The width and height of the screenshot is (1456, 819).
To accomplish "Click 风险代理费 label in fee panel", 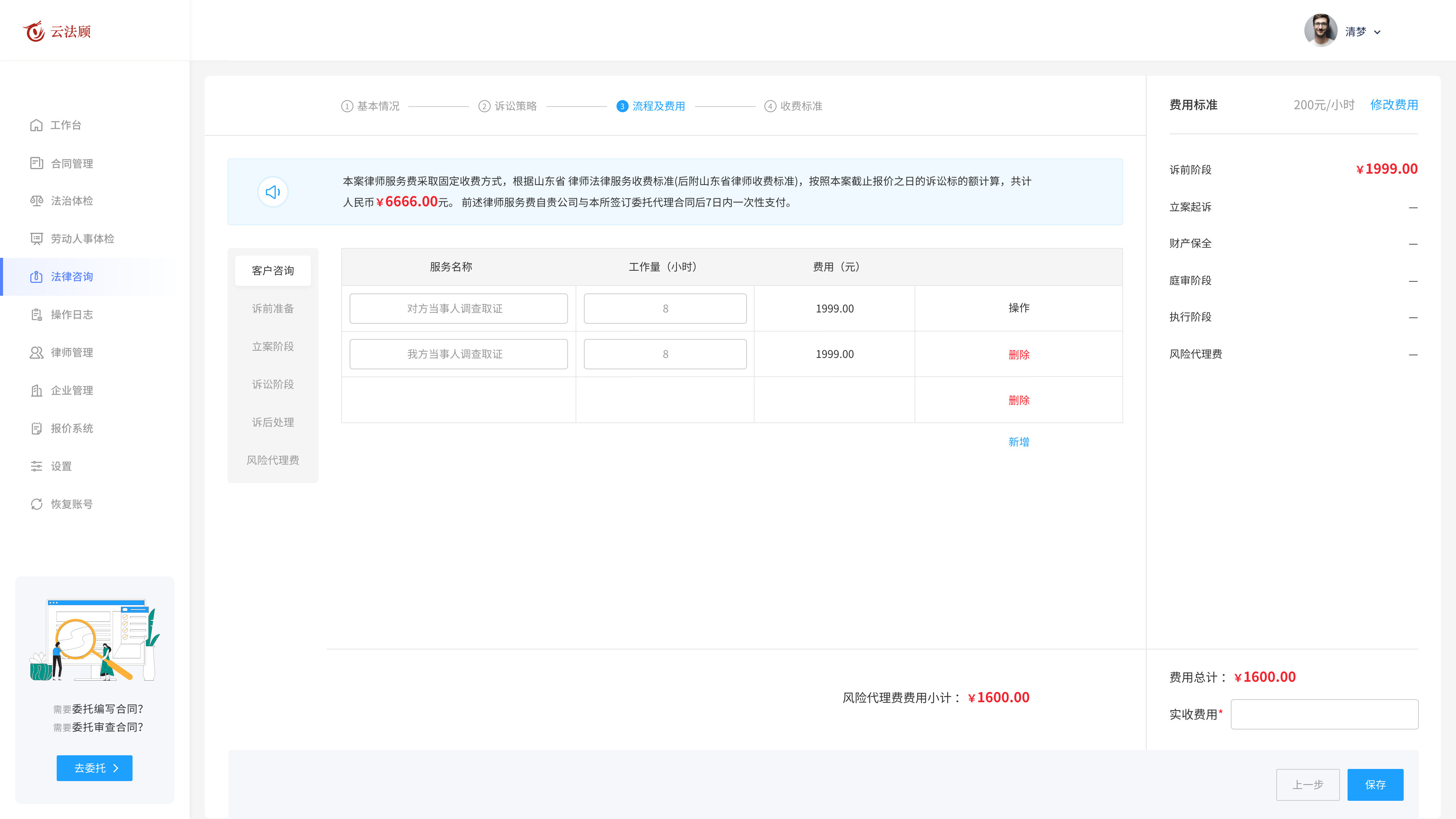I will click(1196, 354).
